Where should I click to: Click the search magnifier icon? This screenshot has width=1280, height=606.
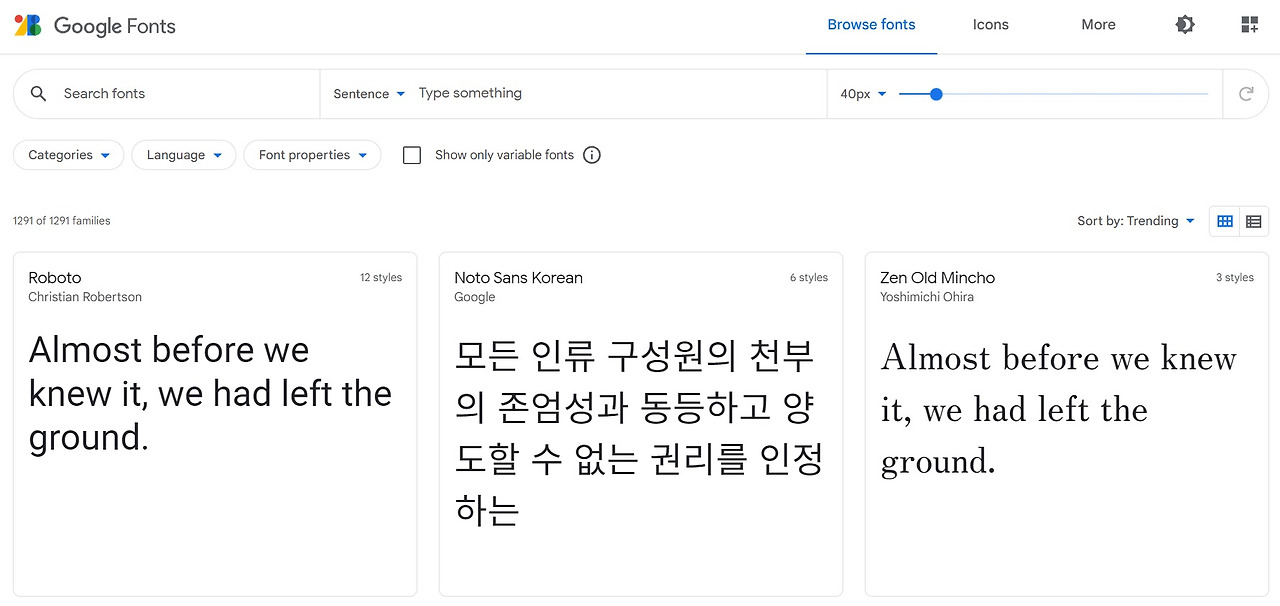click(x=39, y=94)
